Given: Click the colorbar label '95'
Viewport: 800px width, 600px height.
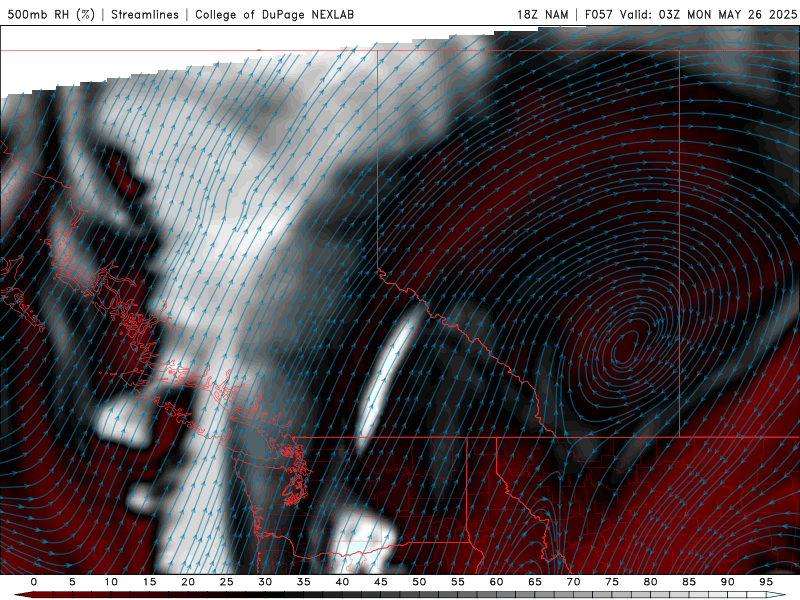Looking at the screenshot, I should tap(766, 582).
